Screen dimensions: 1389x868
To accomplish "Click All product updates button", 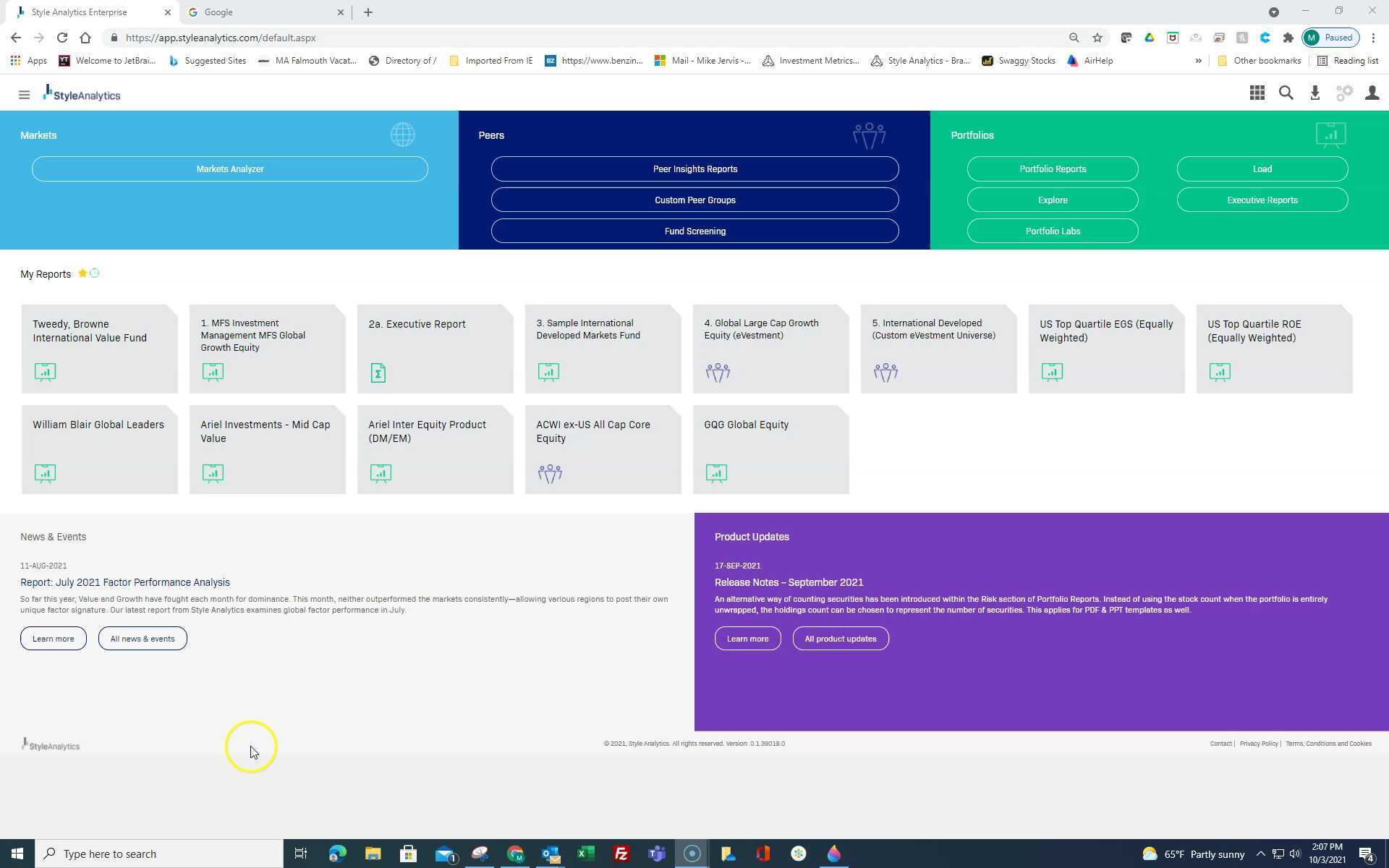I will [x=840, y=639].
